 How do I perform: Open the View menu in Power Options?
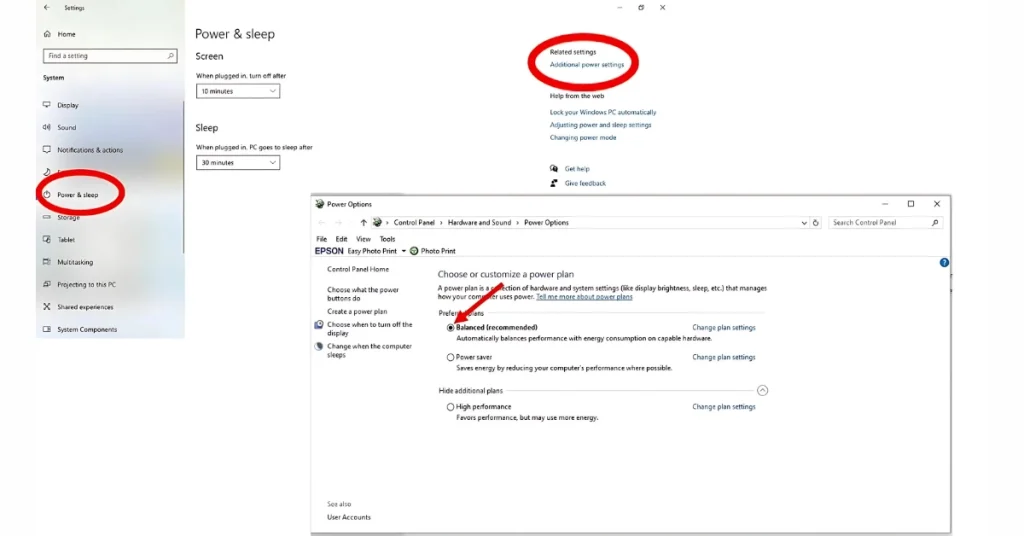coord(363,239)
